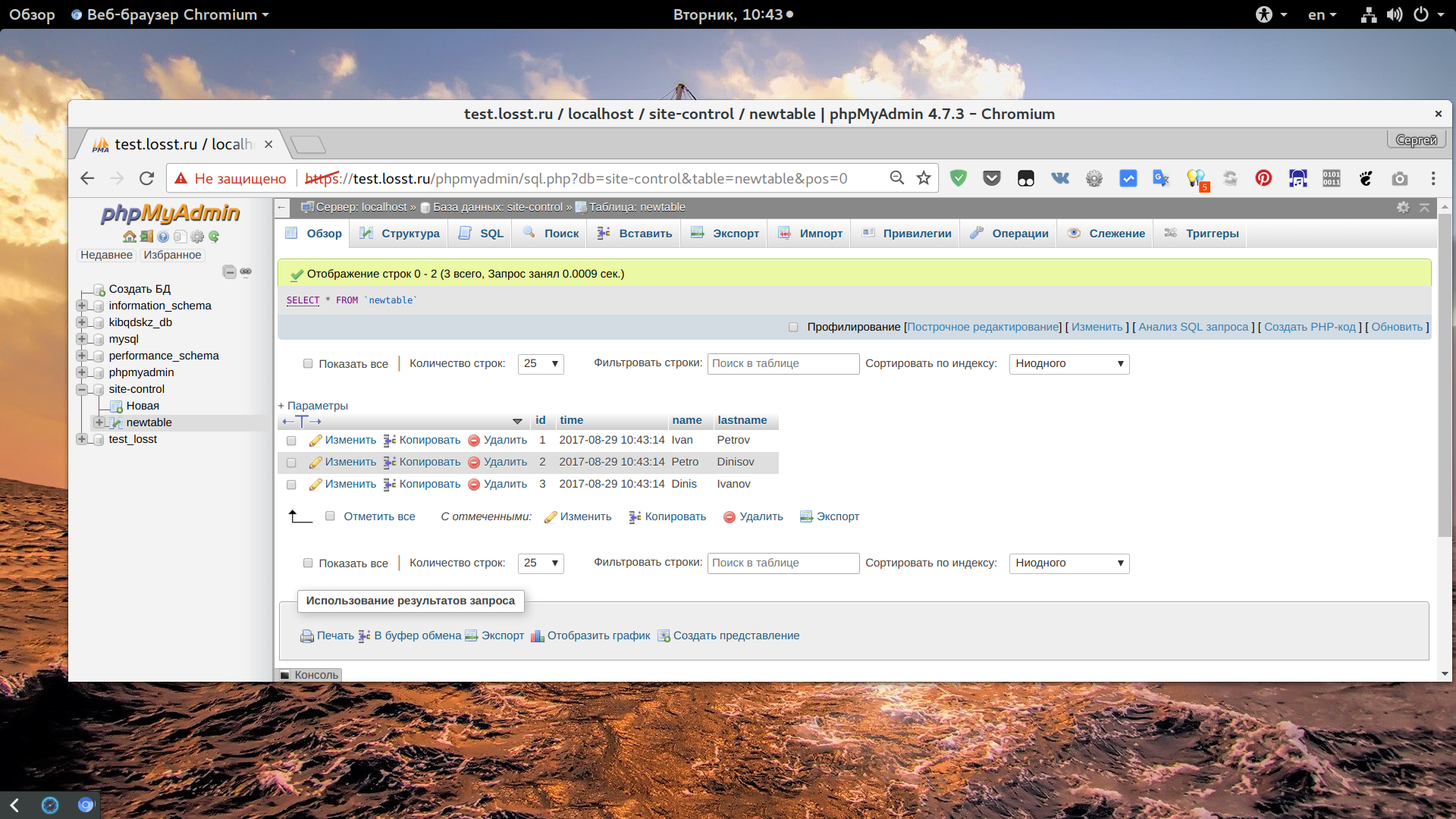Expand mysql database tree node
This screenshot has width=1456, height=819.
coord(82,339)
